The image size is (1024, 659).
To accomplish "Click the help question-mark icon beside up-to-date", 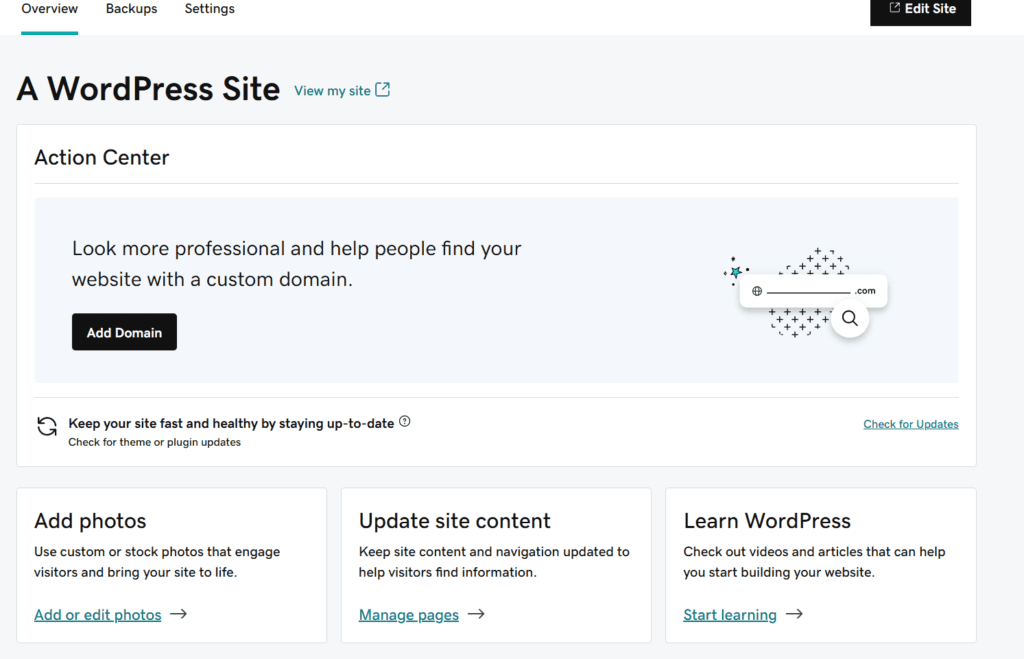I will point(405,422).
